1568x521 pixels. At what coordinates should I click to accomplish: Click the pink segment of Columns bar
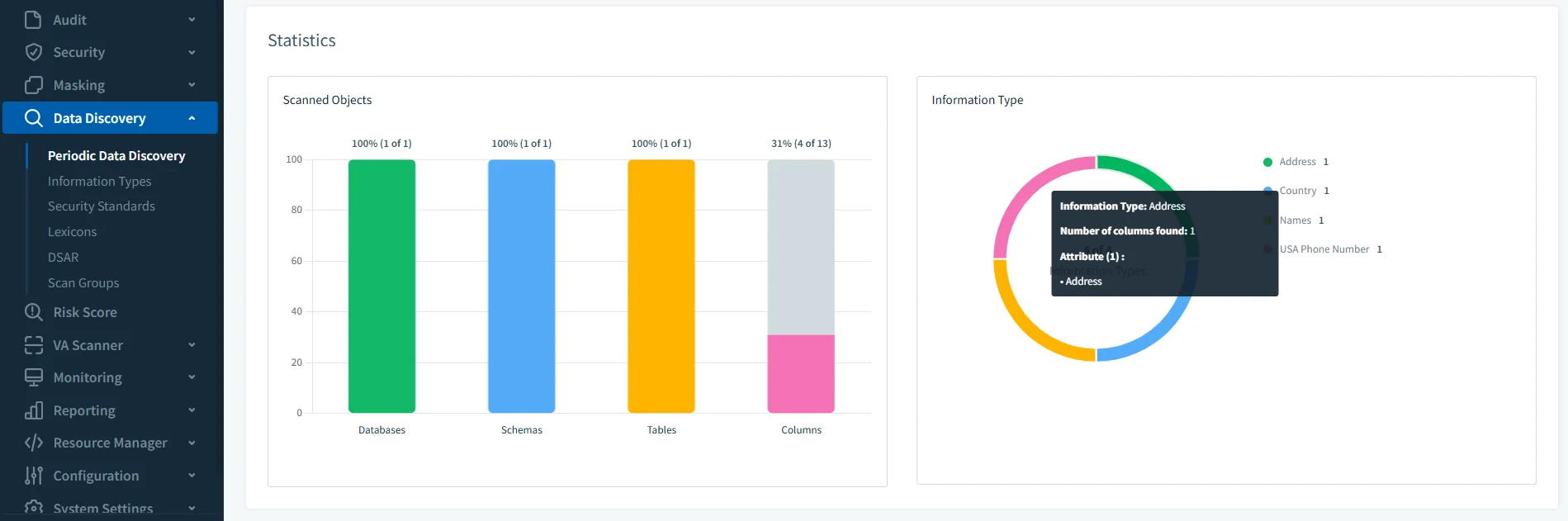(x=800, y=373)
